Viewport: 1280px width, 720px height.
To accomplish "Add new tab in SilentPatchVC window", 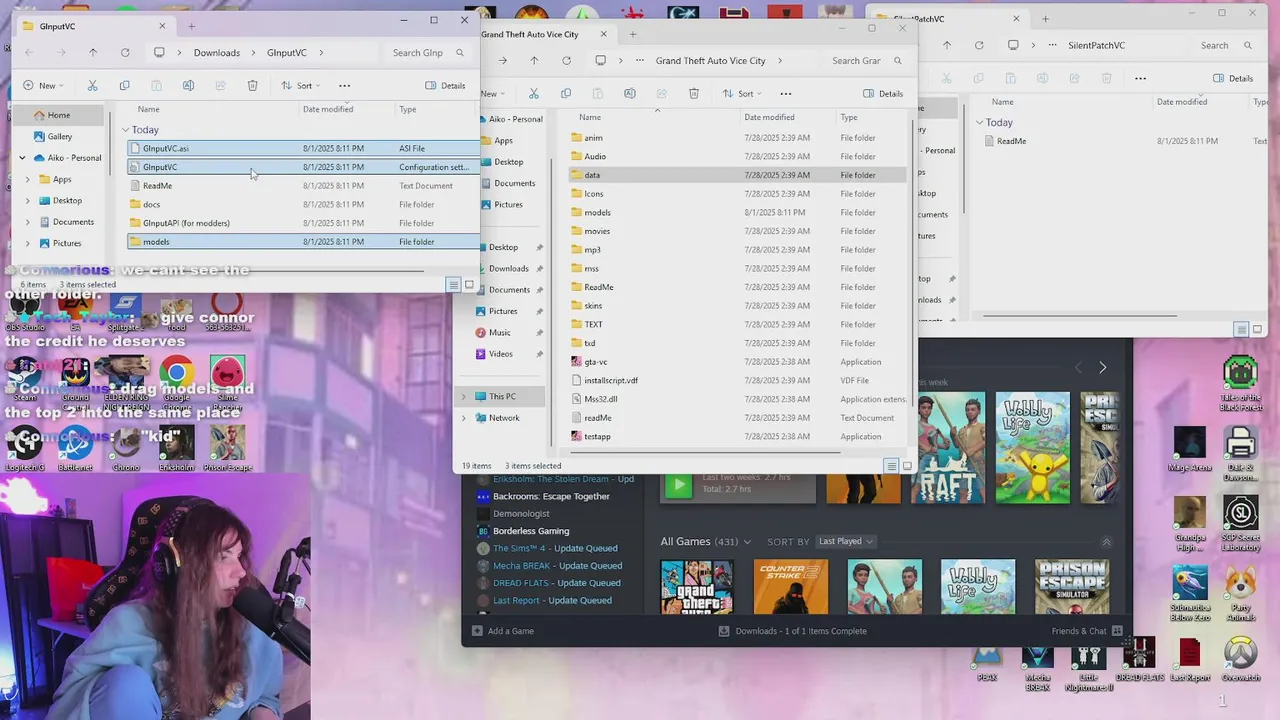I will tap(1045, 18).
